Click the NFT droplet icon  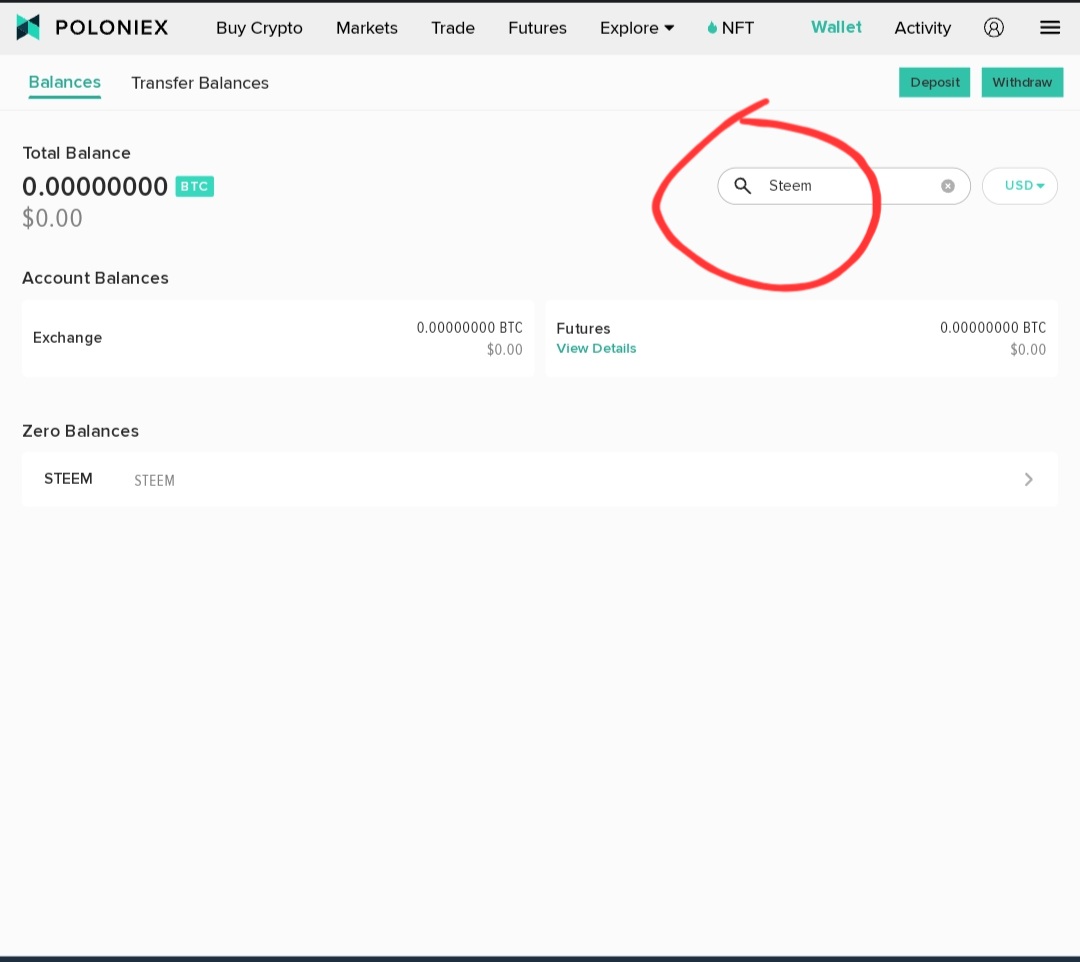(712, 28)
